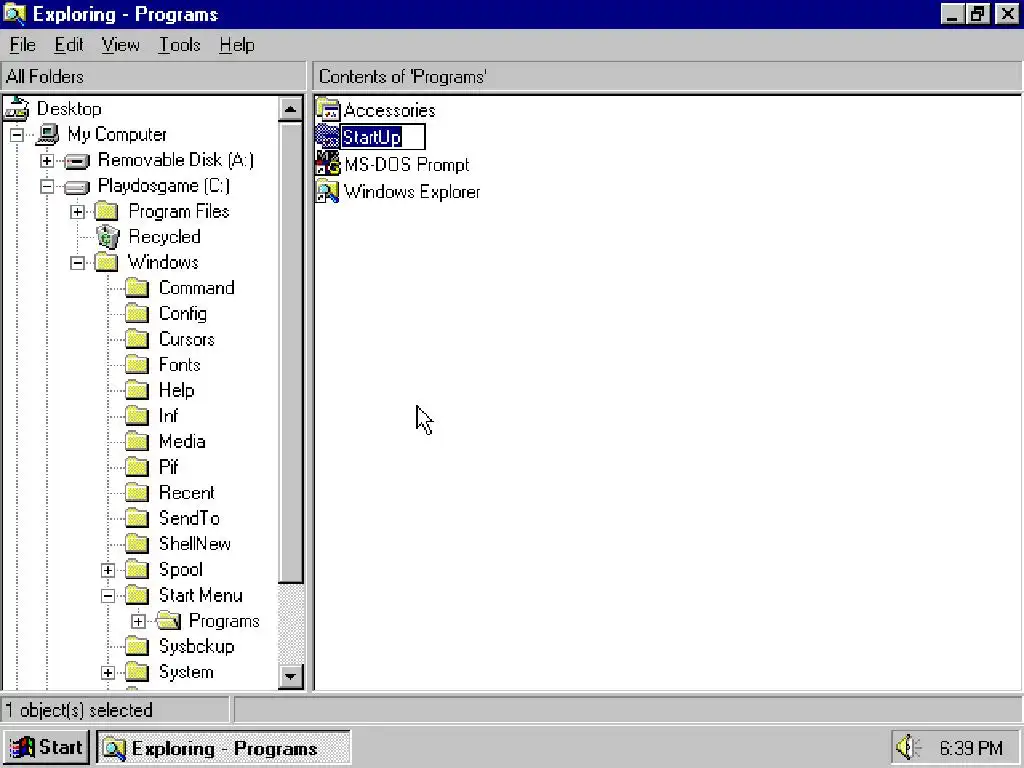
Task: Select the Media folder icon
Action: pos(137,441)
